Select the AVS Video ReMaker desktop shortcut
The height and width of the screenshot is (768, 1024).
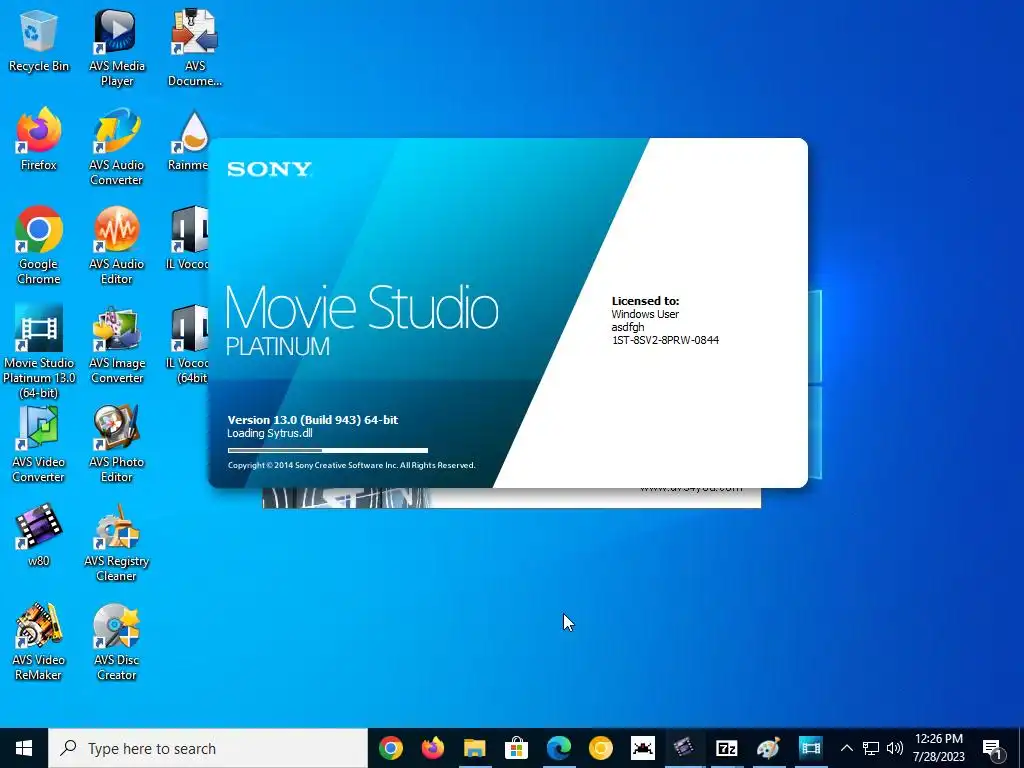point(39,642)
